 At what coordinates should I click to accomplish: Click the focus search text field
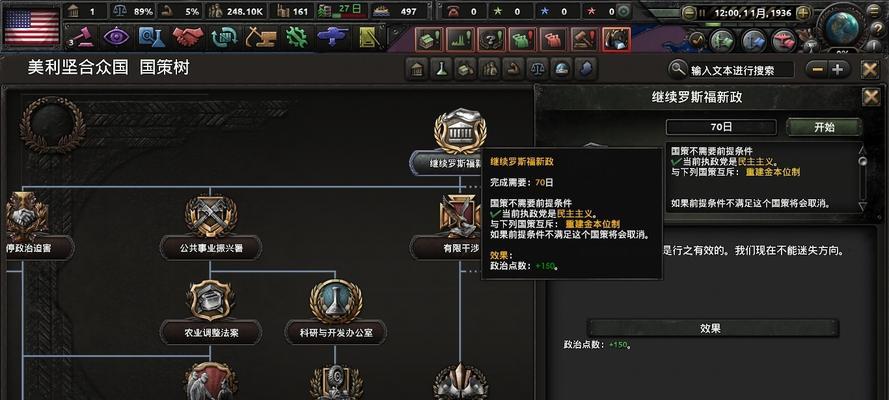(x=740, y=70)
